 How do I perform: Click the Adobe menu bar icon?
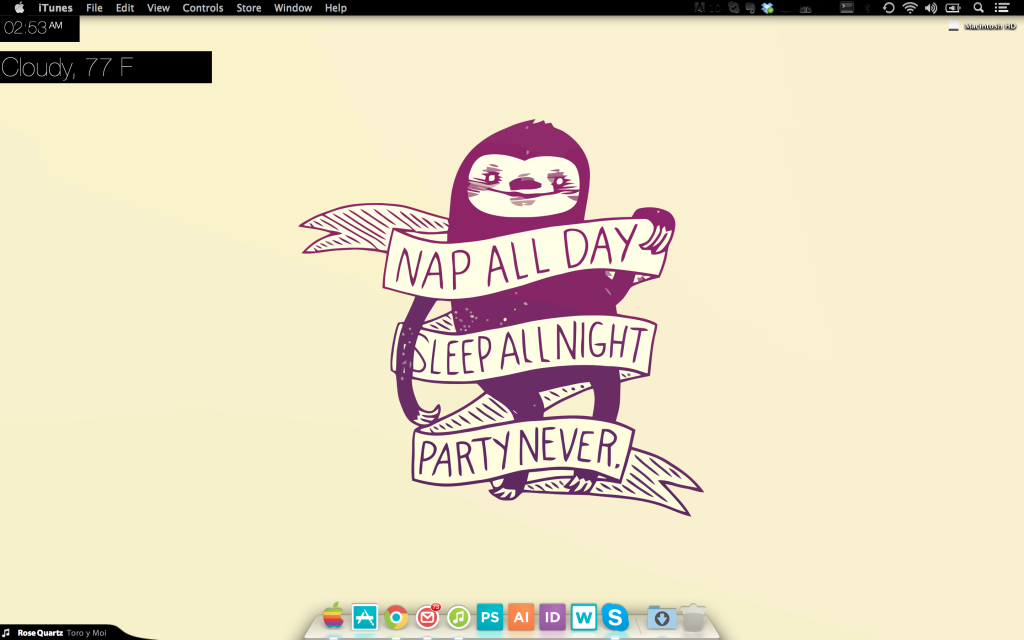click(699, 8)
